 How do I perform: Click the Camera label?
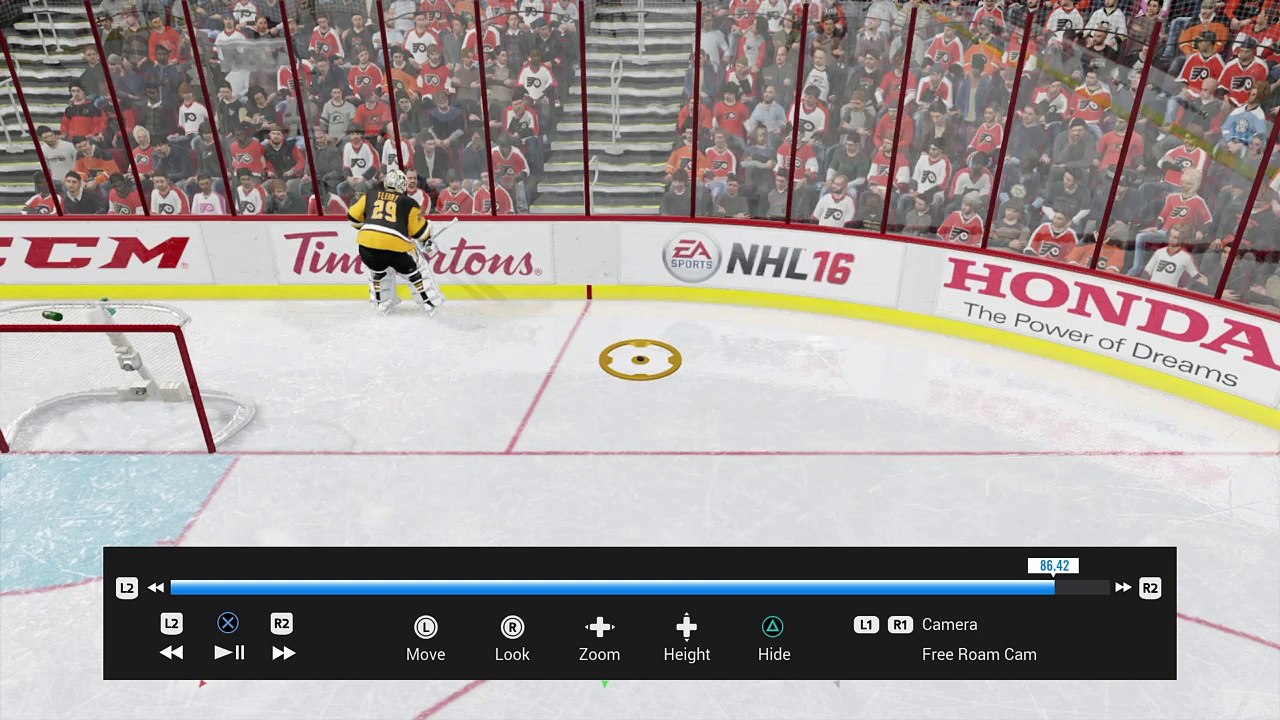pos(950,625)
